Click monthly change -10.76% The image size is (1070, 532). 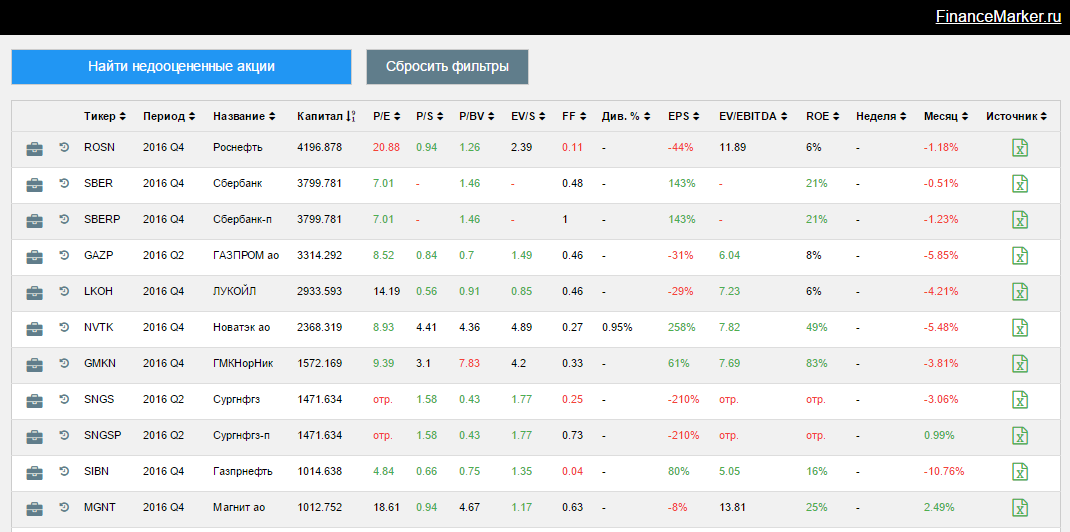pos(944,472)
